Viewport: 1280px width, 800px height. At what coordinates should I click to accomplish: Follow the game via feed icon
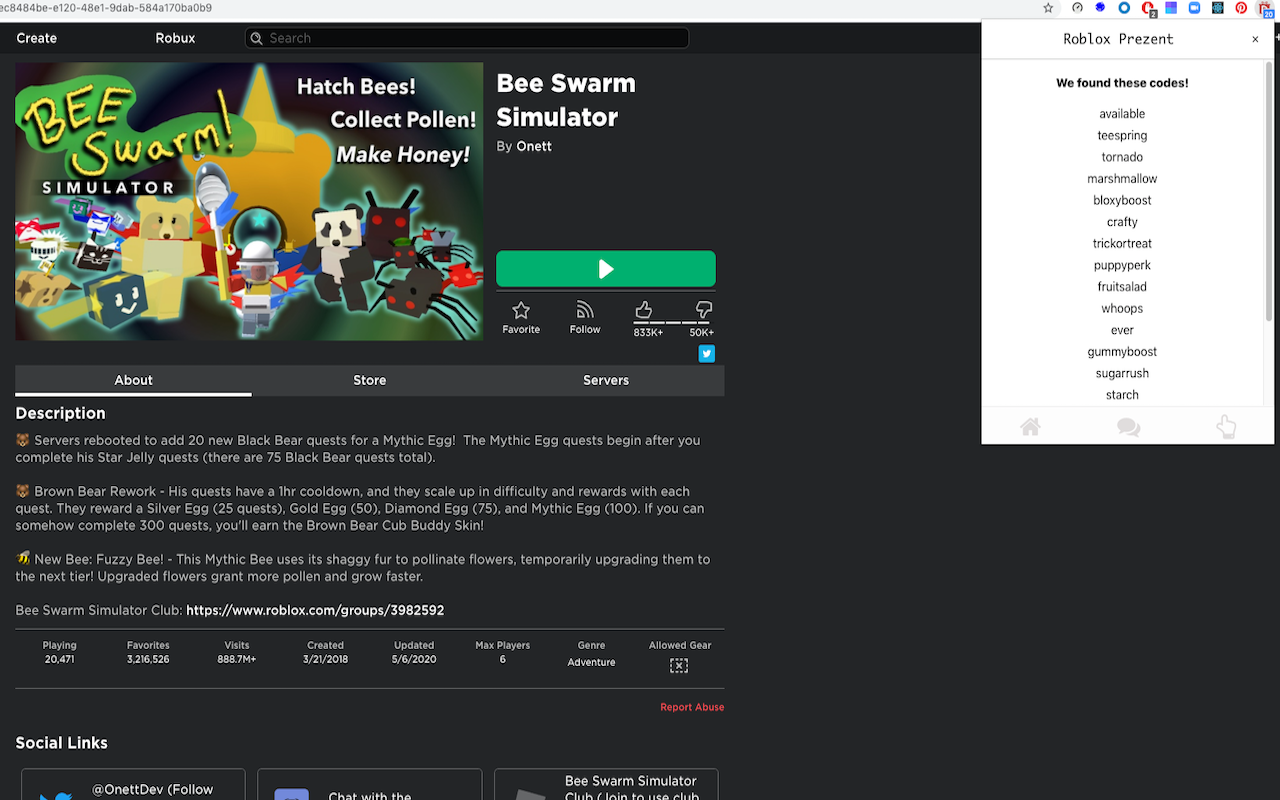[x=585, y=317]
